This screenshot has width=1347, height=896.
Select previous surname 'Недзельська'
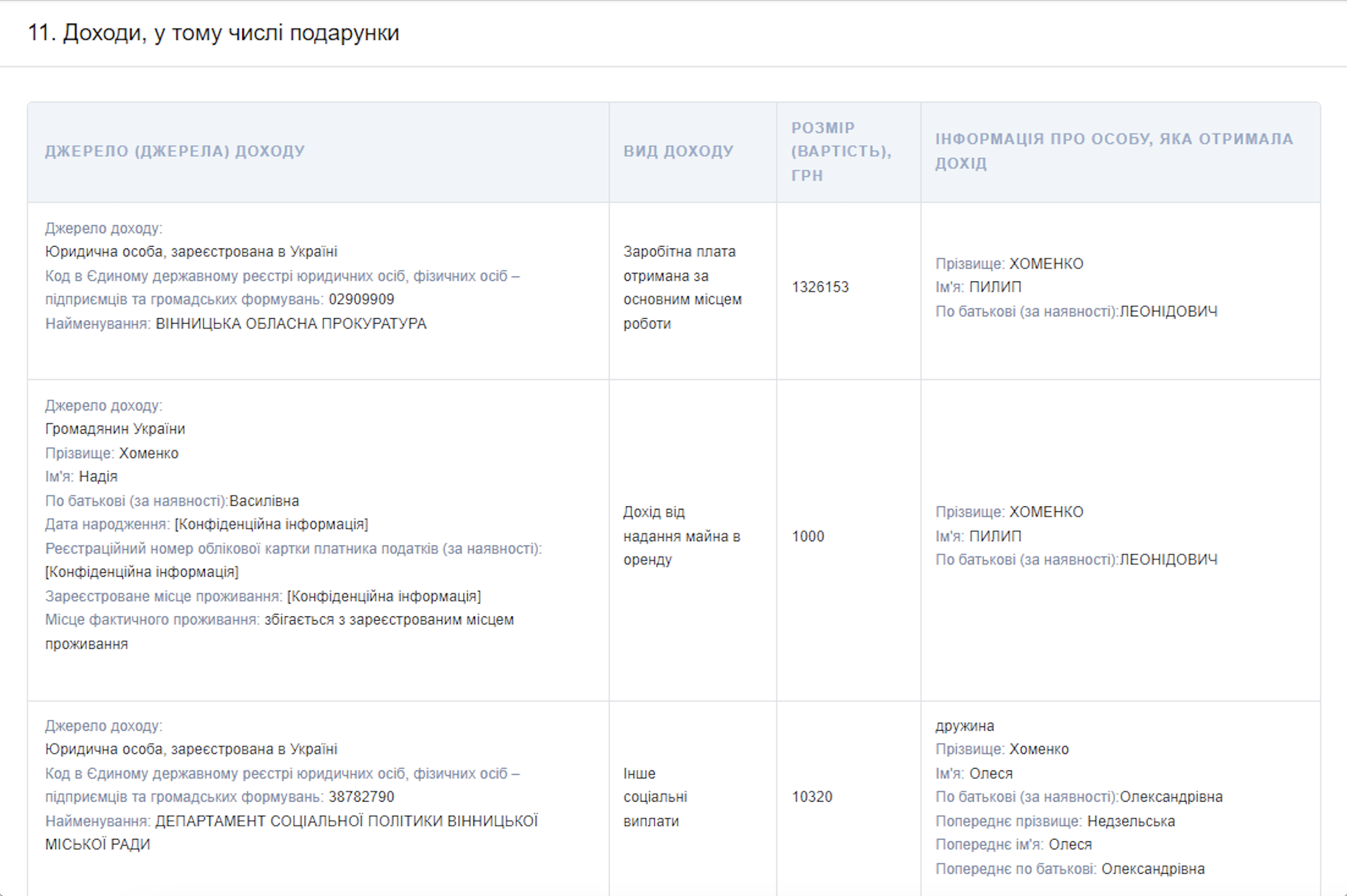[x=1131, y=821]
